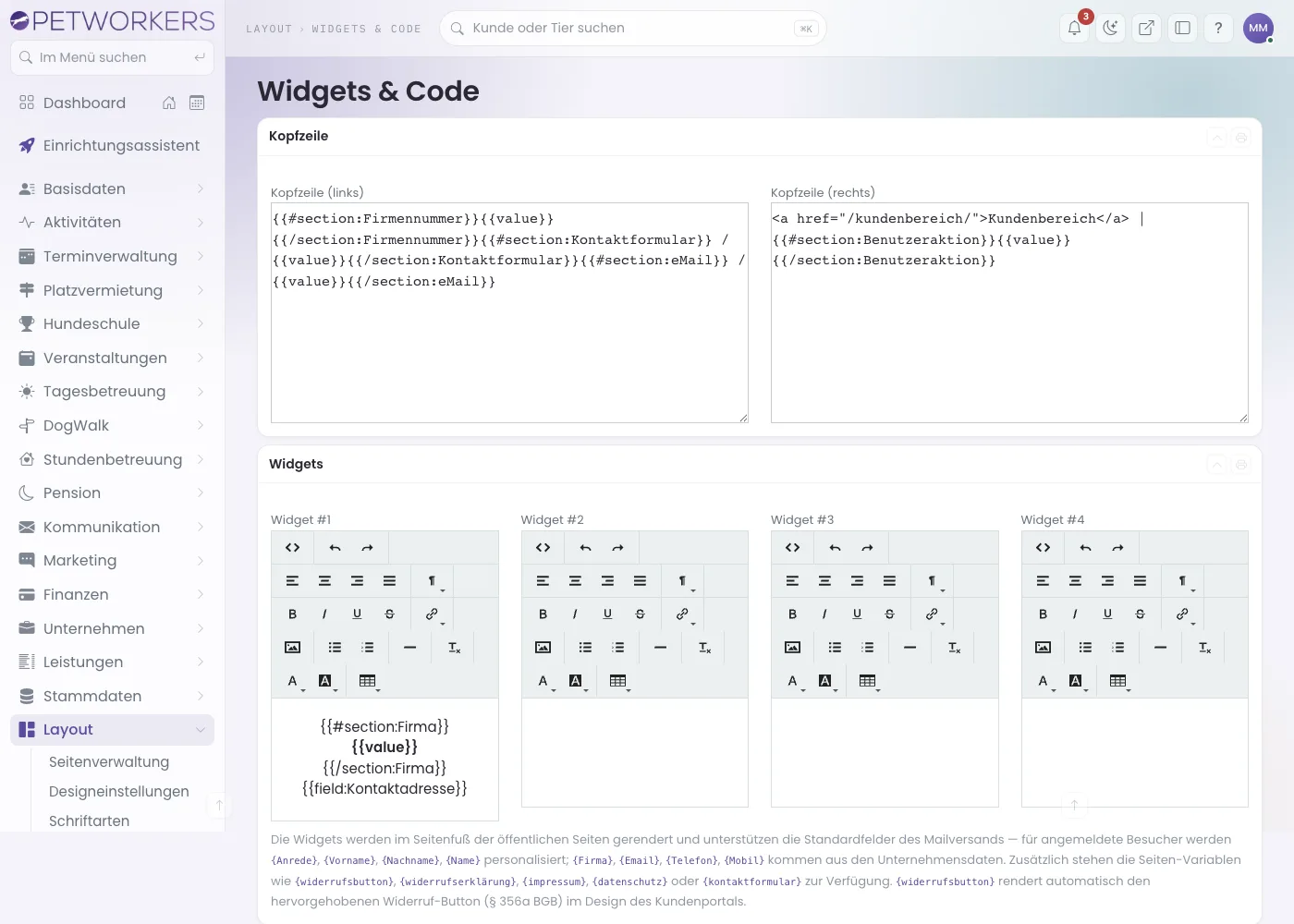Insert image in Widget #1 editor
Image resolution: width=1294 pixels, height=924 pixels.
[x=293, y=648]
